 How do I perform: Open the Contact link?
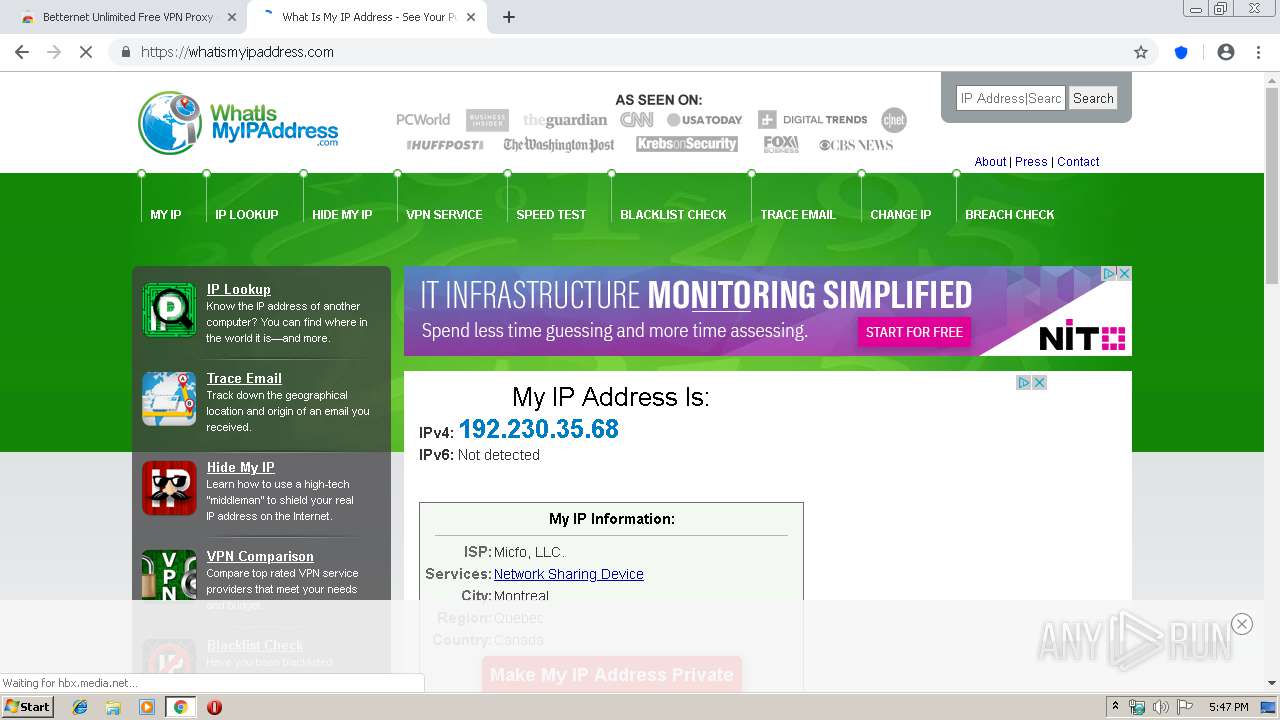1078,162
